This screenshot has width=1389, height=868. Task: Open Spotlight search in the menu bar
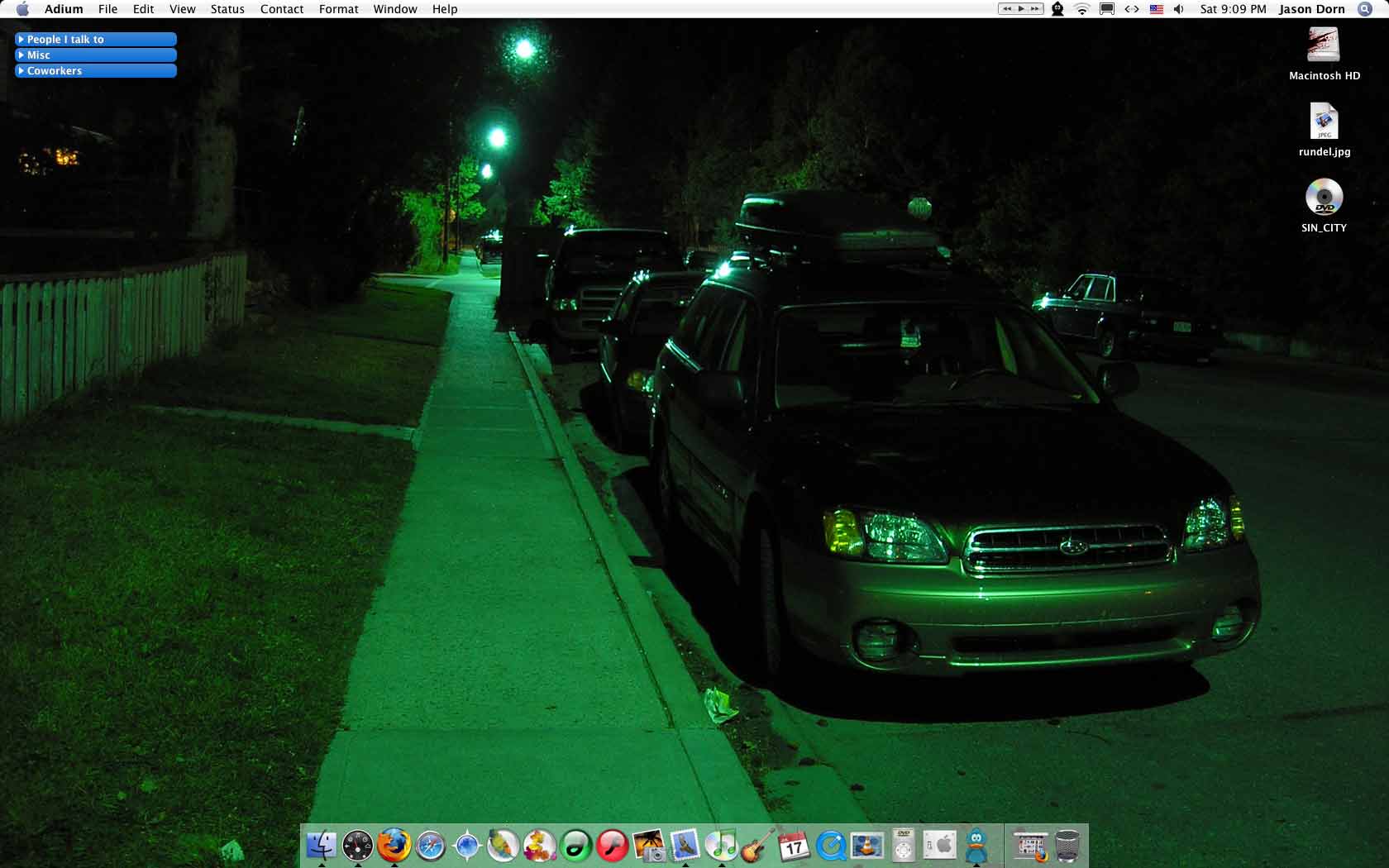click(1365, 9)
